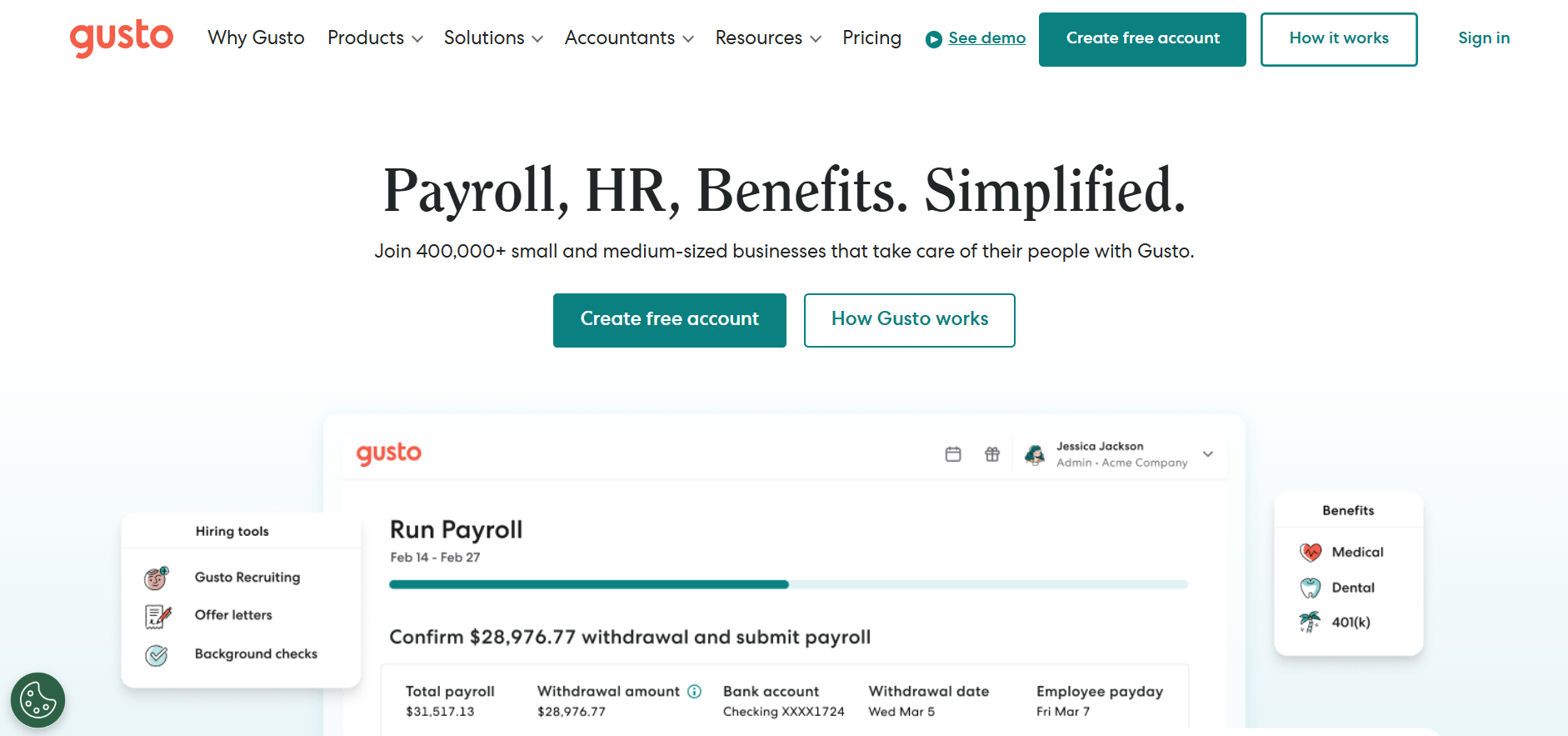Screen dimensions: 1568x736
Task: Expand the Resources menu
Action: (768, 38)
